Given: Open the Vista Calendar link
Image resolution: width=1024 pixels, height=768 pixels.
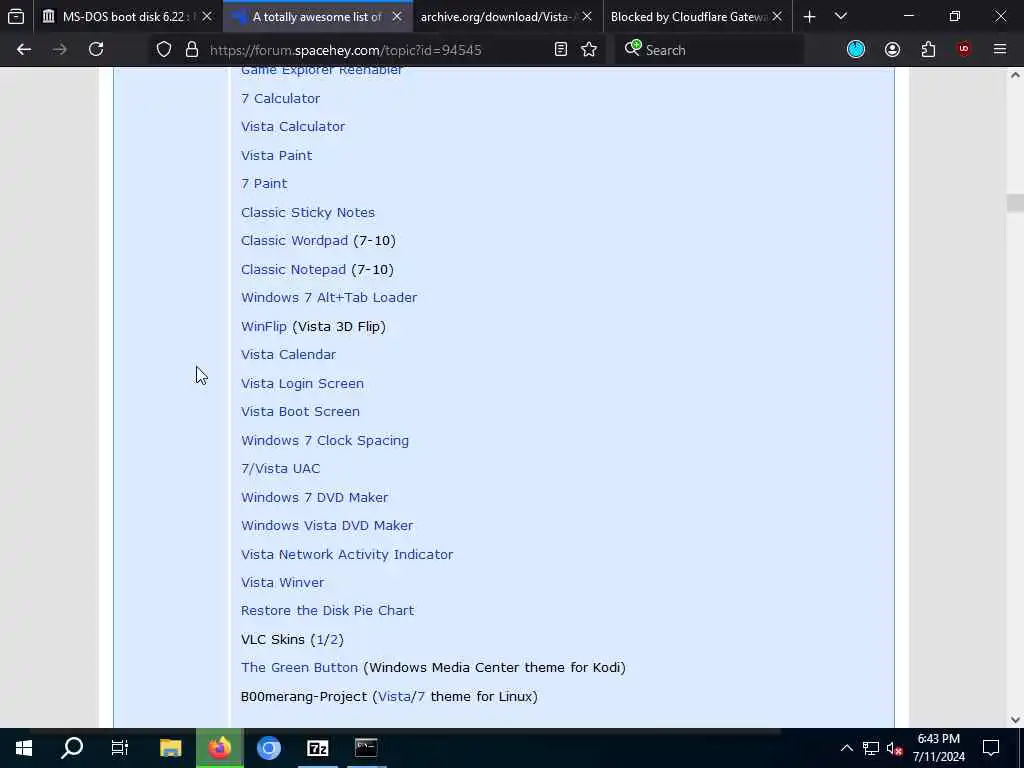Looking at the screenshot, I should pos(289,355).
